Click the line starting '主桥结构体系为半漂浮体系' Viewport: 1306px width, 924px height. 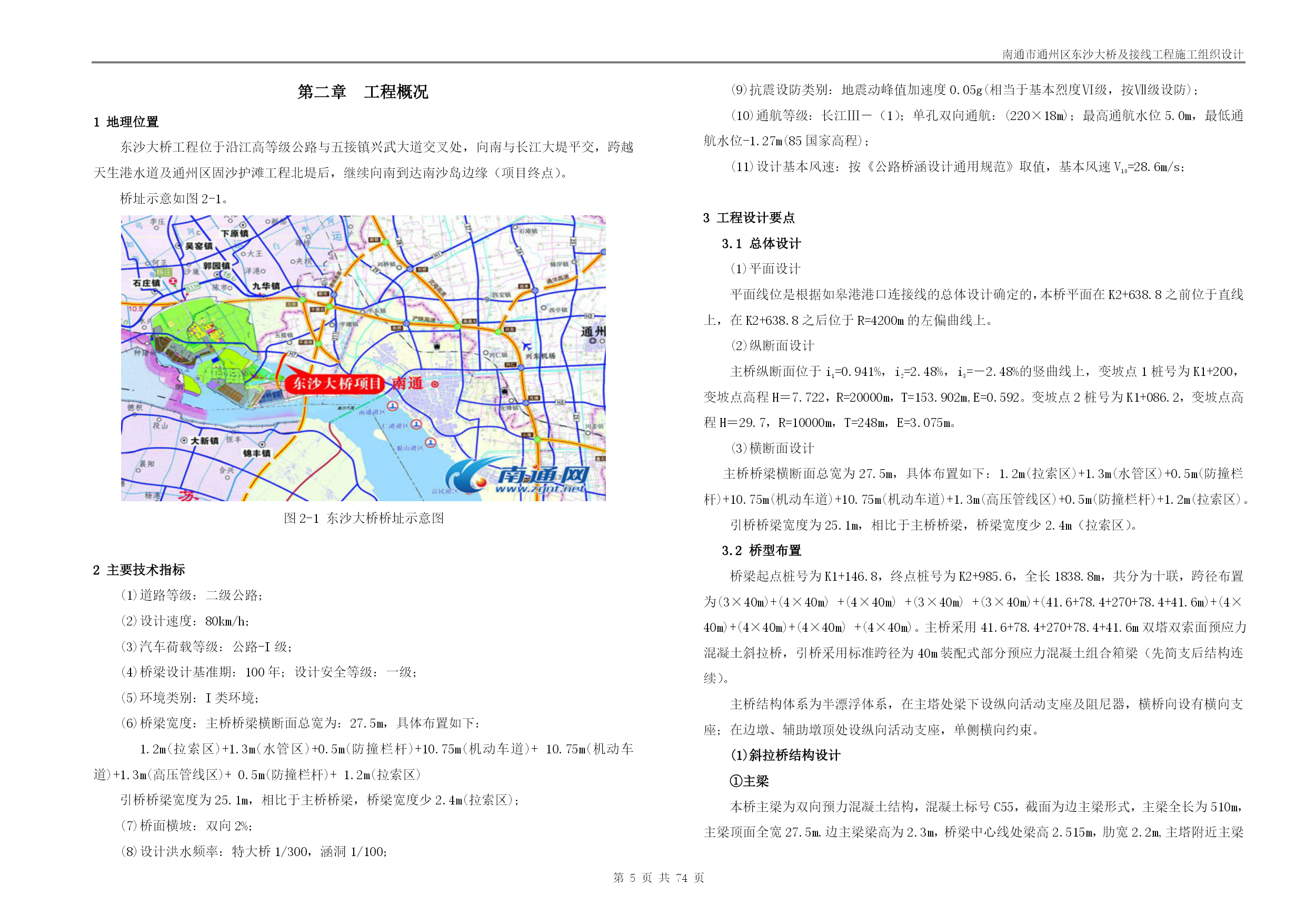pos(987,704)
